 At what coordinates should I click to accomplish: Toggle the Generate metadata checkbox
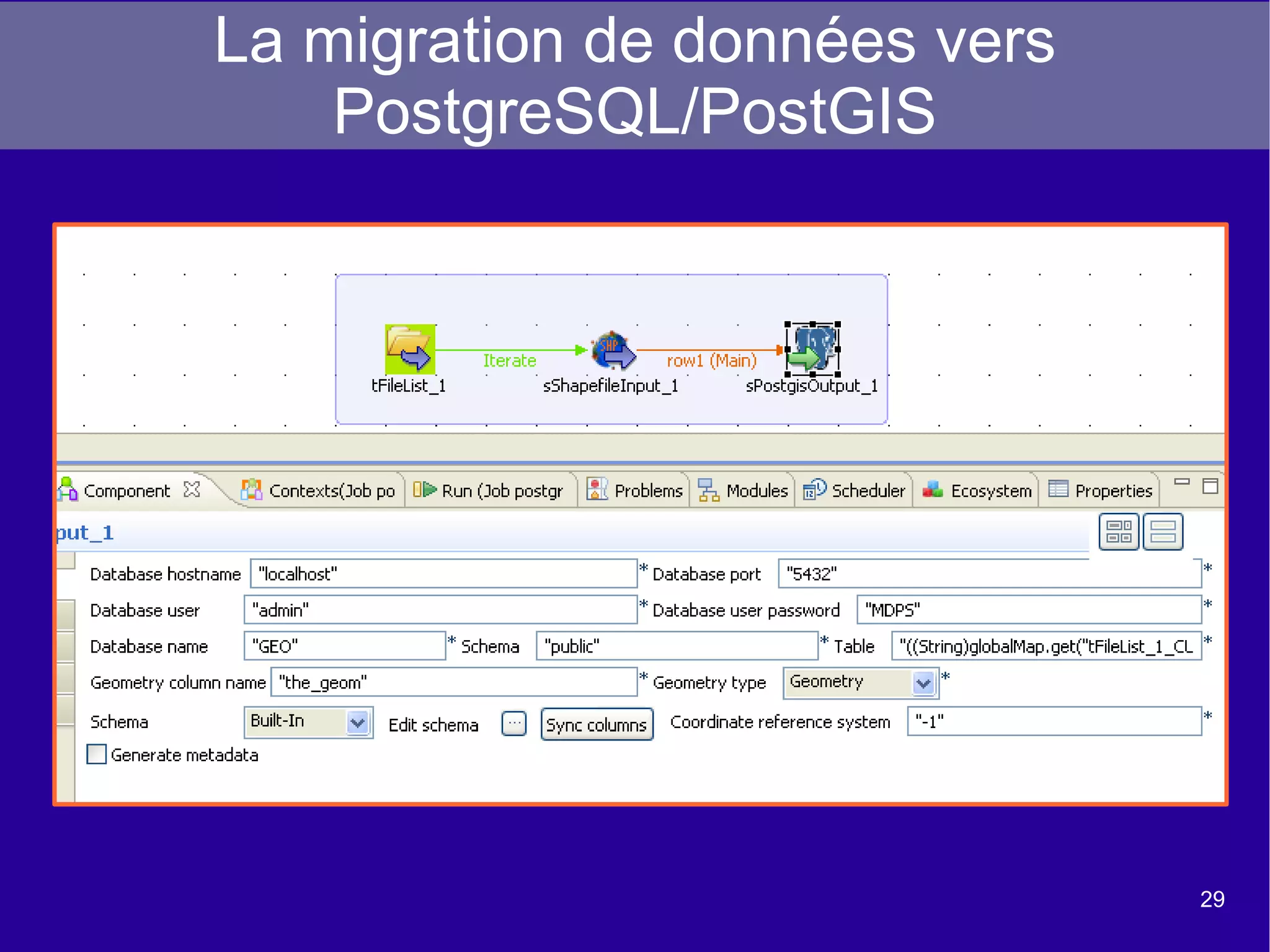pyautogui.click(x=96, y=754)
